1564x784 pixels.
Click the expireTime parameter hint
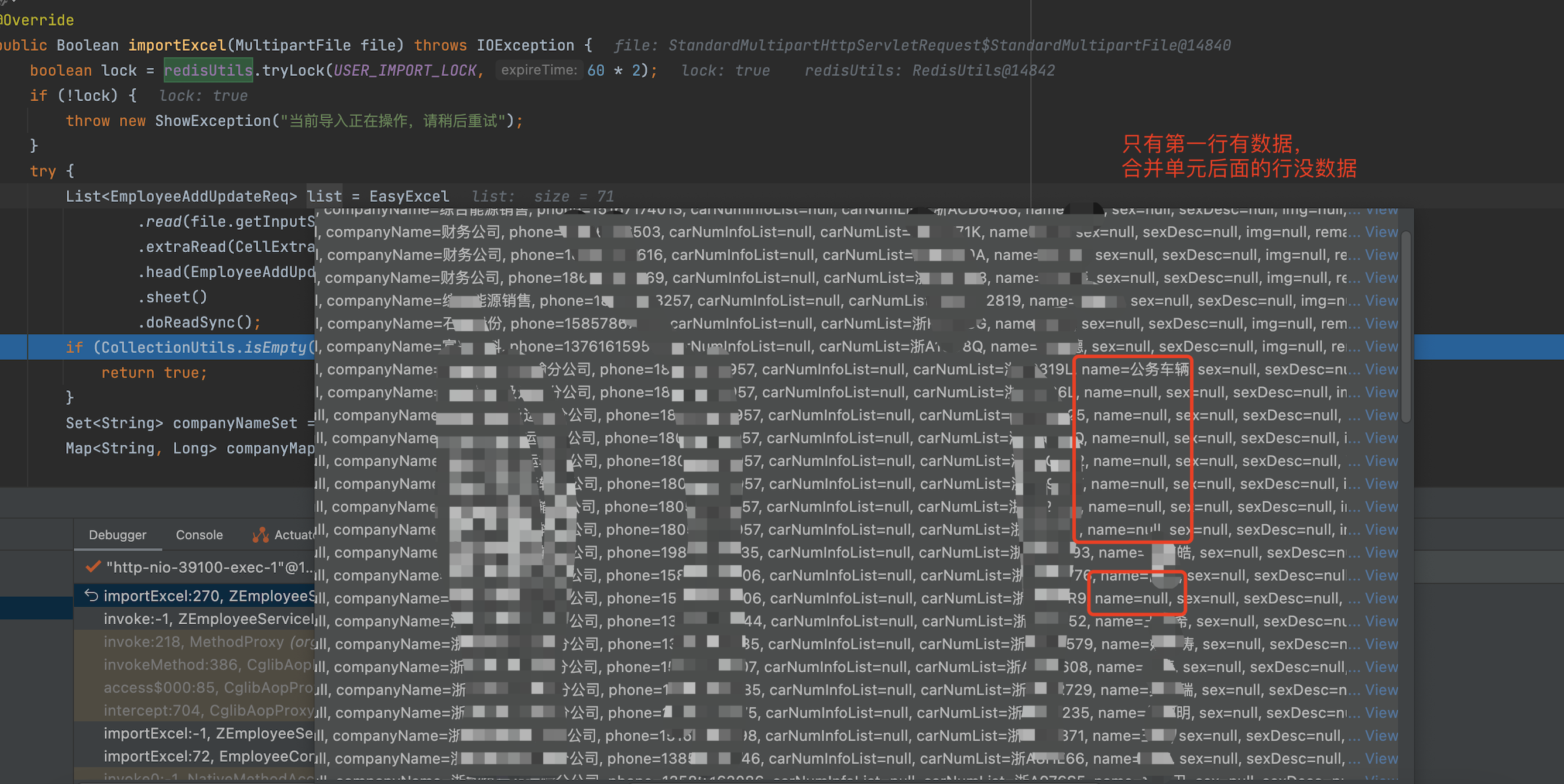click(539, 70)
